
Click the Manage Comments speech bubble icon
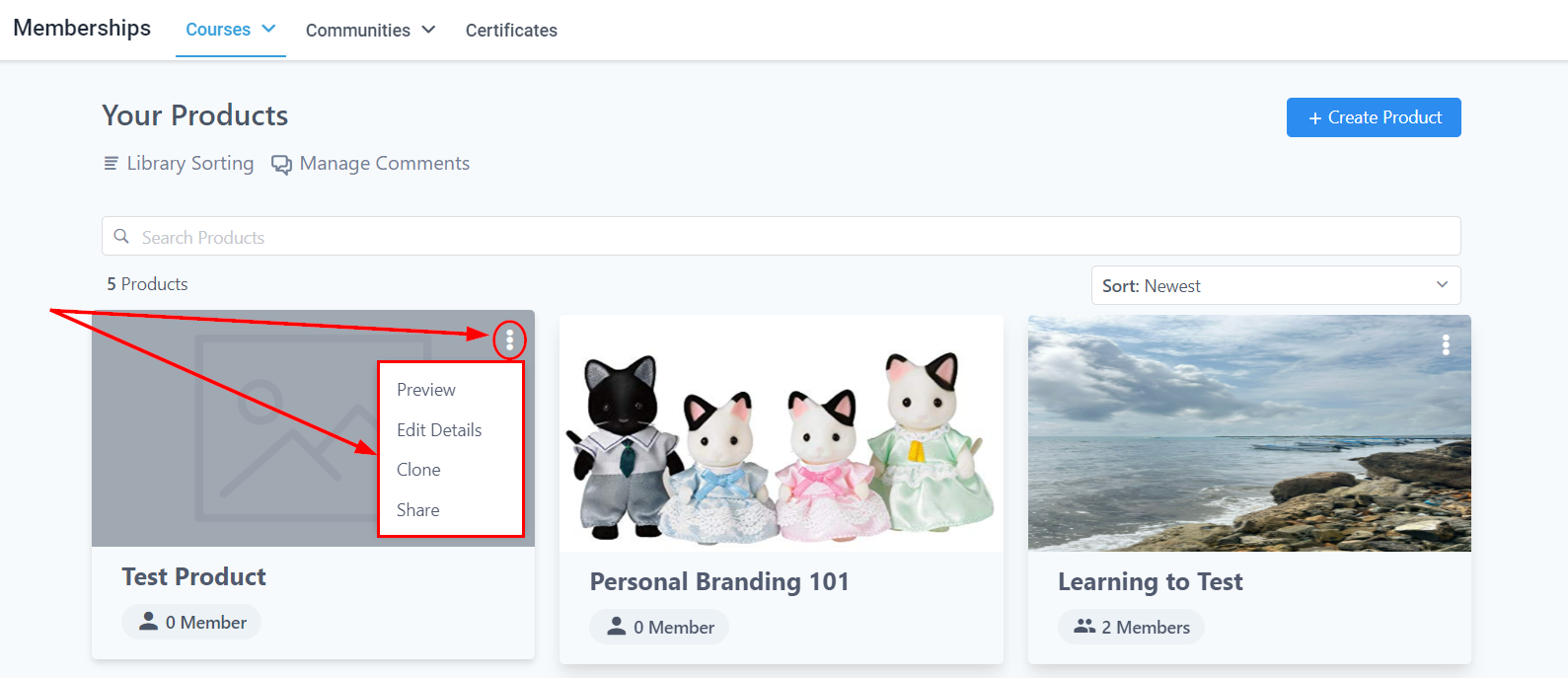[x=282, y=165]
